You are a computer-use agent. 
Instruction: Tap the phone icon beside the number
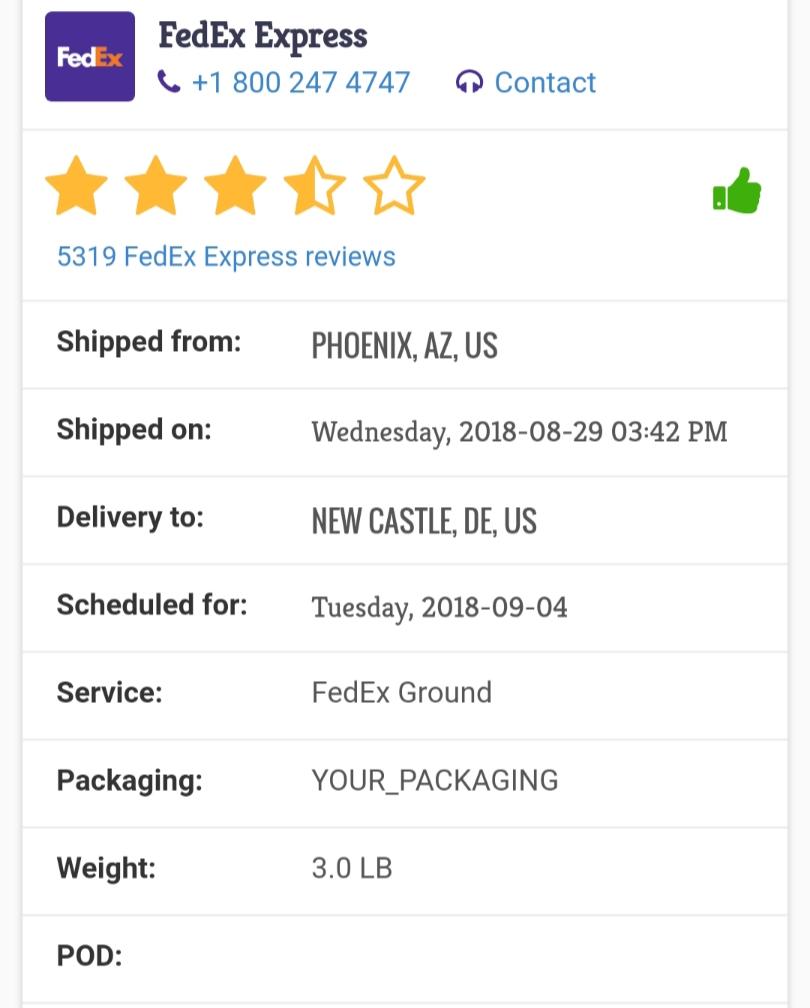169,82
